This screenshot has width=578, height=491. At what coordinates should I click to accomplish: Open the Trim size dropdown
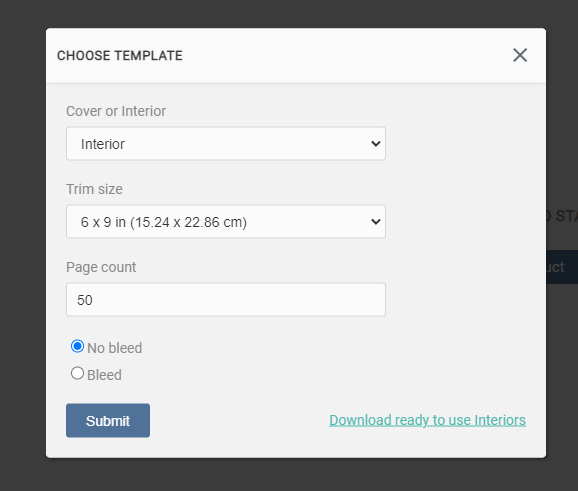pyautogui.click(x=226, y=222)
